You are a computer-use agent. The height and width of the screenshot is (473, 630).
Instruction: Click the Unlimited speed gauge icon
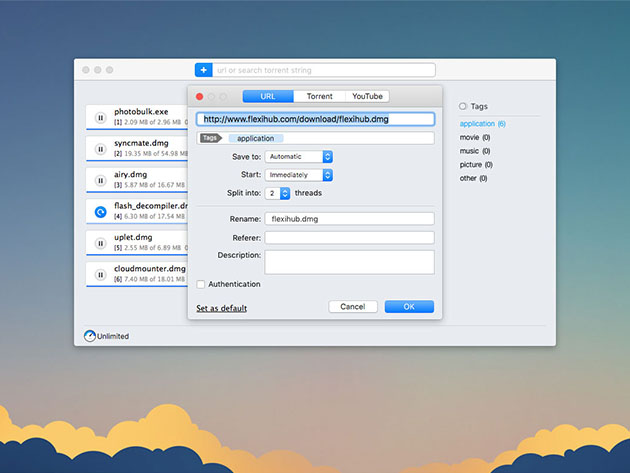89,336
